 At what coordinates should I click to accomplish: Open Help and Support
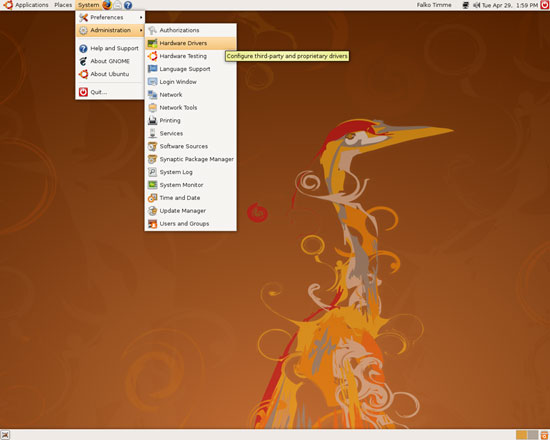pos(110,48)
